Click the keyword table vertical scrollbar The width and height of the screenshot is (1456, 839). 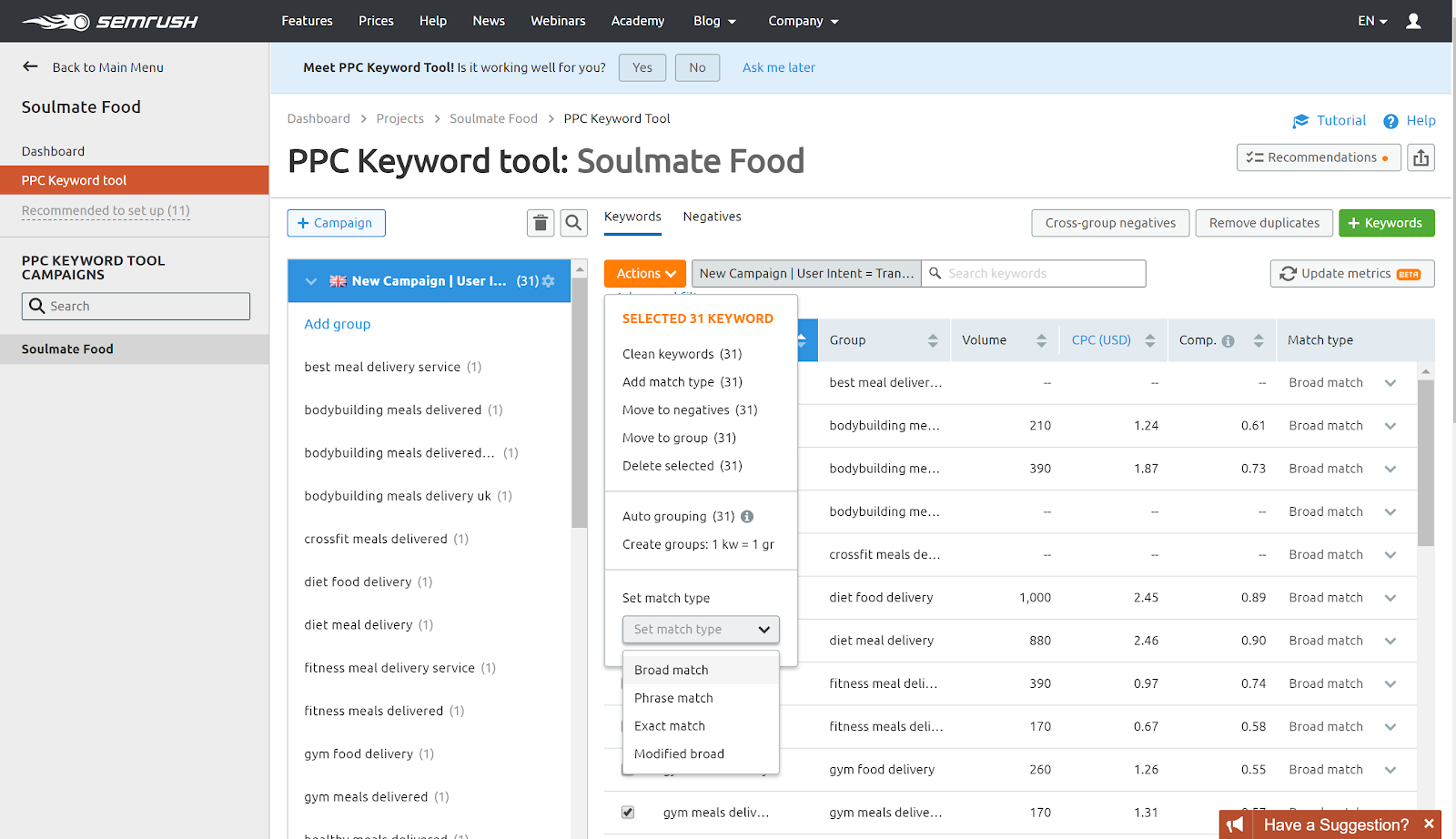(x=1426, y=462)
